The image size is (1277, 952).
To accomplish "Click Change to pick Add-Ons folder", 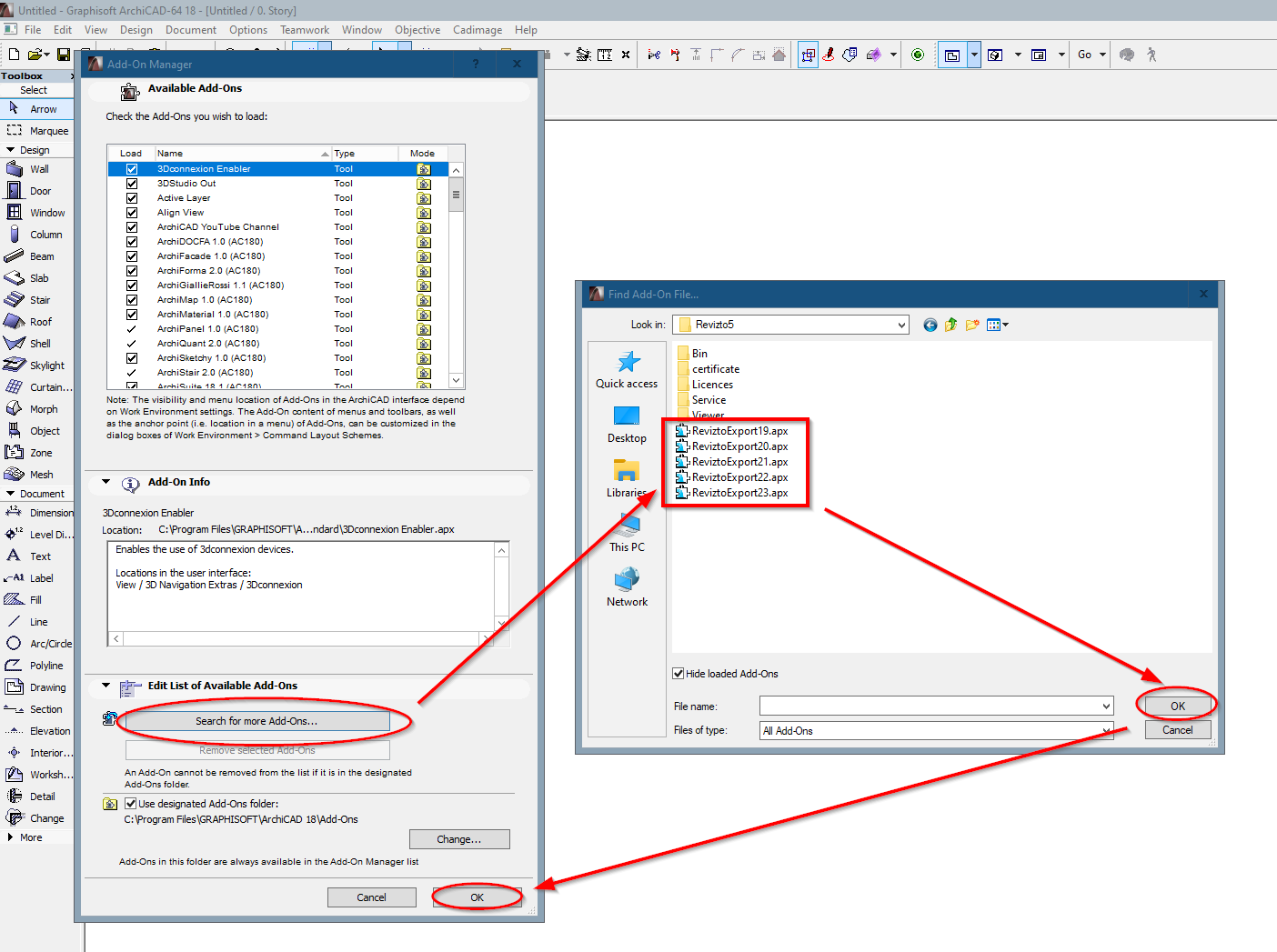I will point(459,838).
